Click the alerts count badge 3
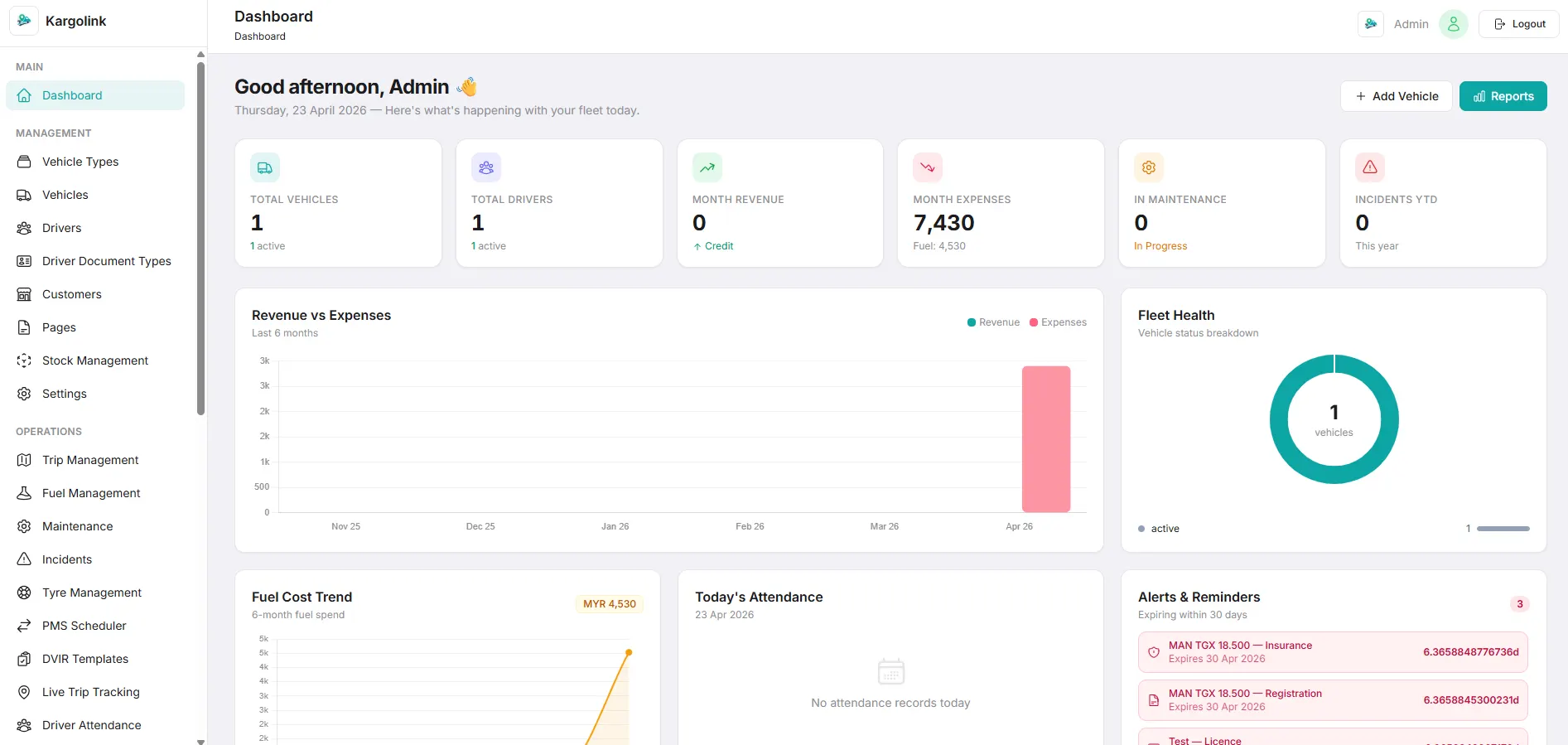Screen dimensions: 1568x745 [1519, 604]
